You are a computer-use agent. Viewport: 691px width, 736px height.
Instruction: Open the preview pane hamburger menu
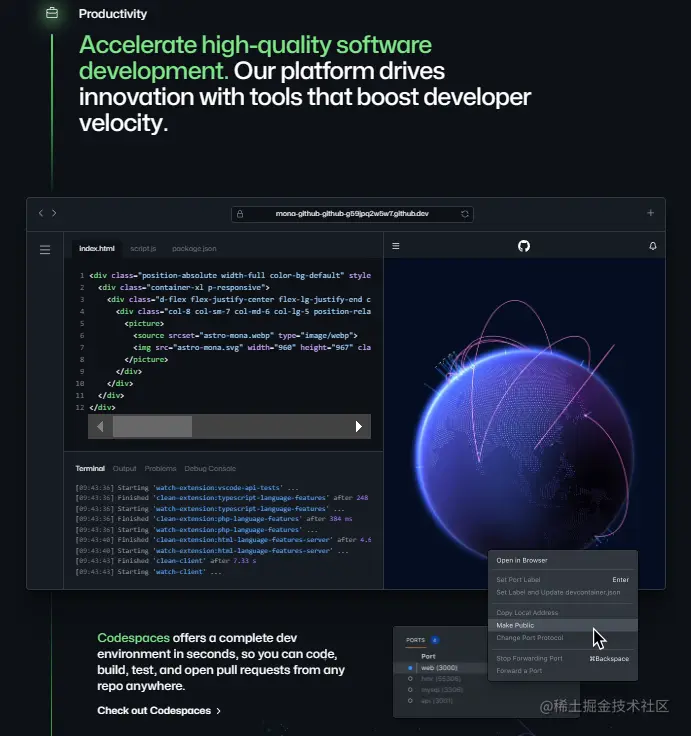pos(396,246)
